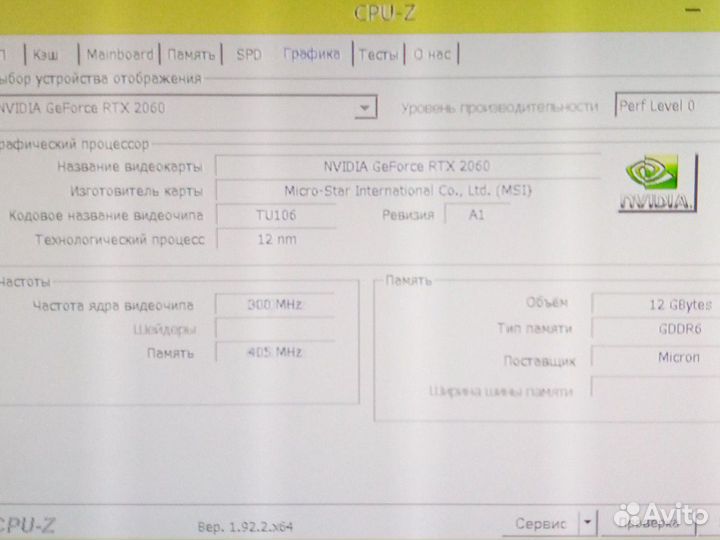Open the Mainboard tab
This screenshot has height=540, width=720.
(x=120, y=55)
